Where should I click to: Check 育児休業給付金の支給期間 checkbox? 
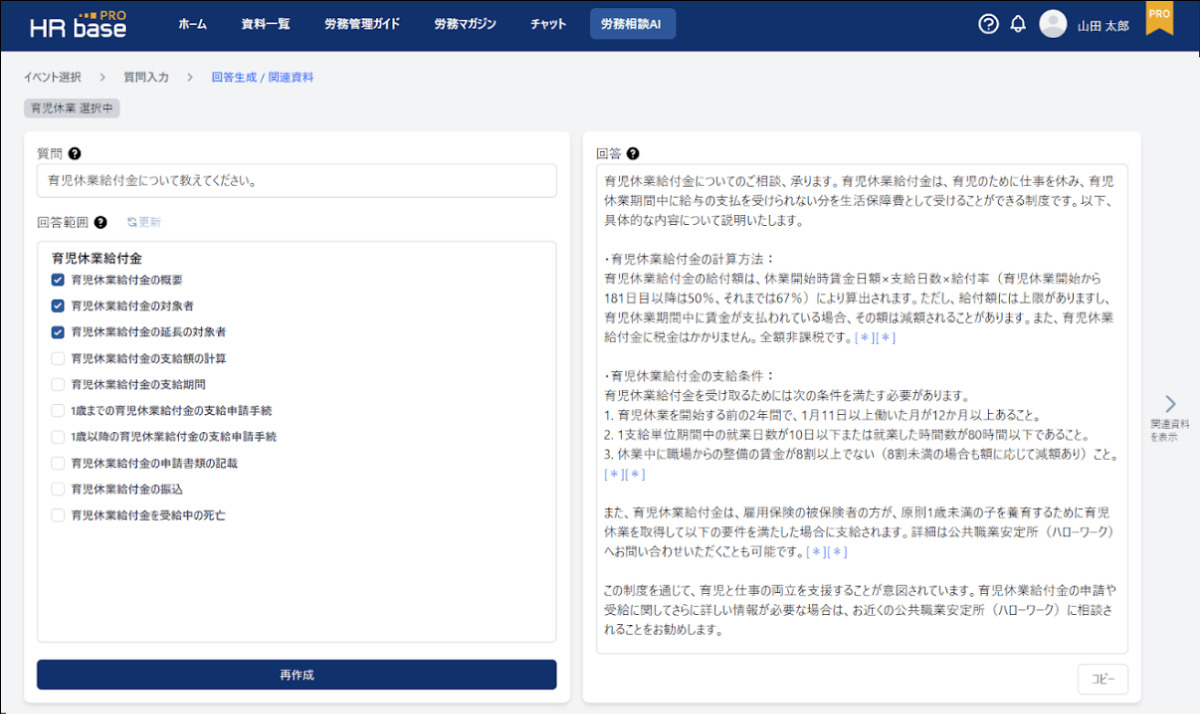tap(58, 384)
